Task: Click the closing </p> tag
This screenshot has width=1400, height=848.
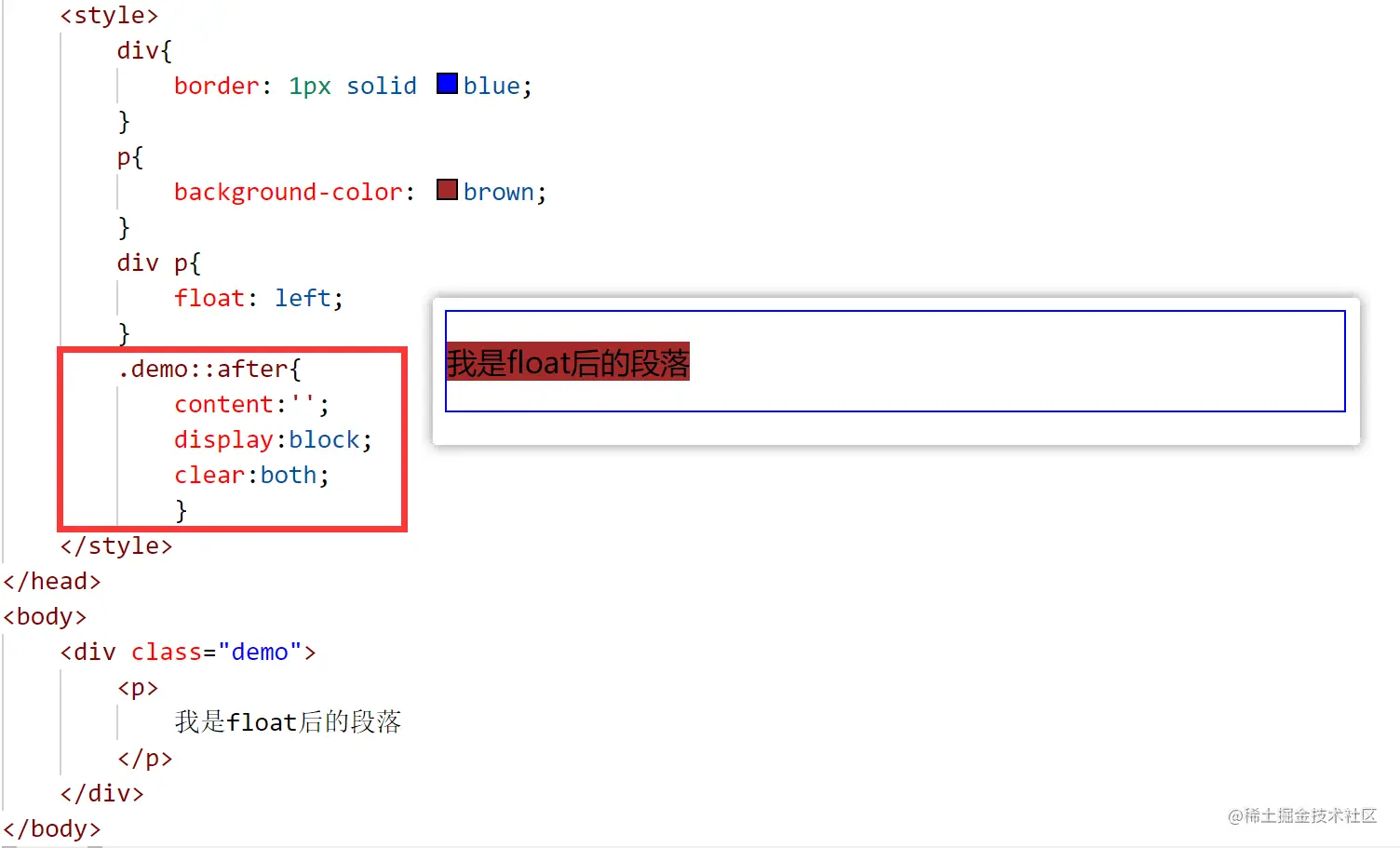Action: (144, 758)
